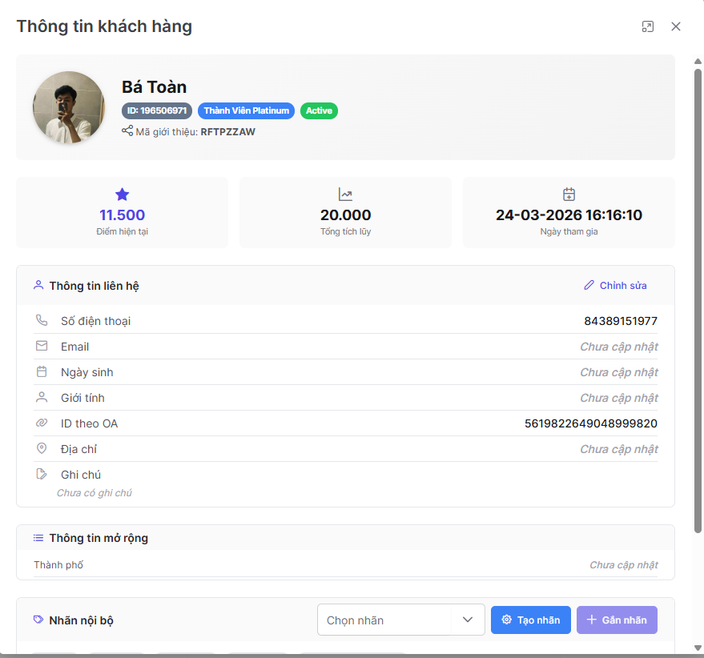Click the phone icon in Số điện thoại row
The height and width of the screenshot is (658, 704).
(42, 320)
